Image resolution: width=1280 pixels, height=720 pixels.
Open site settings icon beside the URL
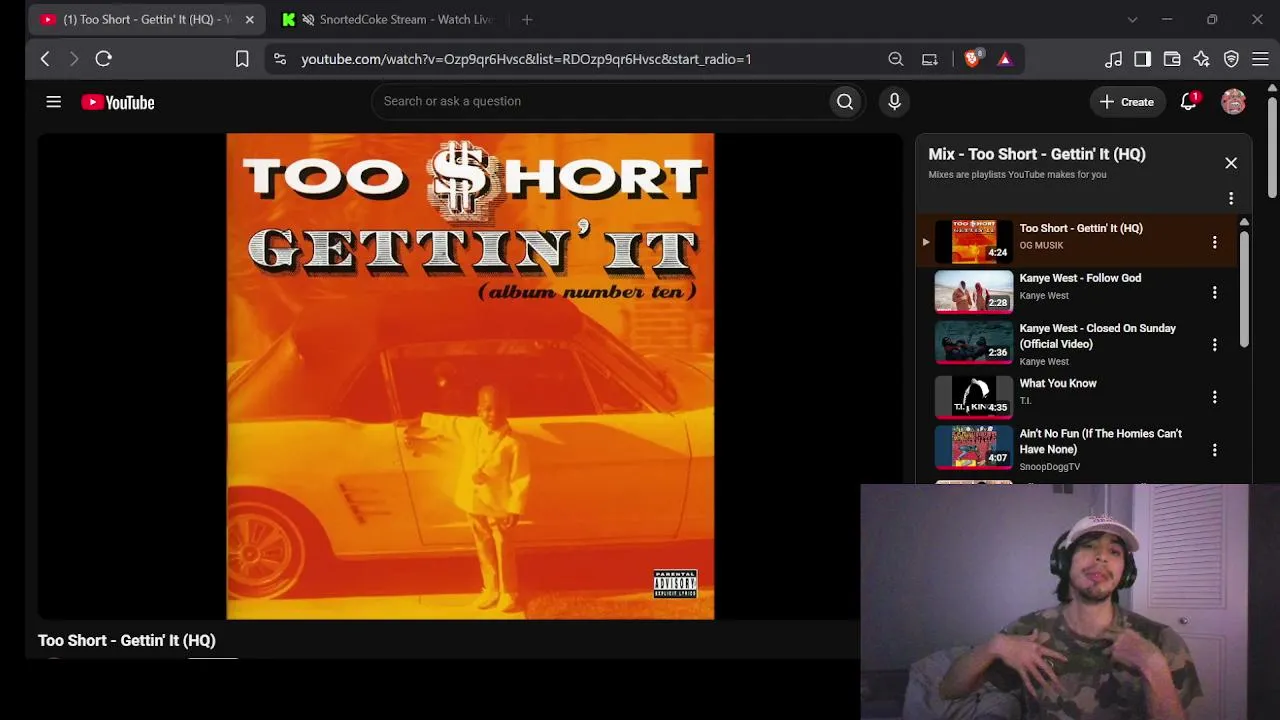click(280, 59)
